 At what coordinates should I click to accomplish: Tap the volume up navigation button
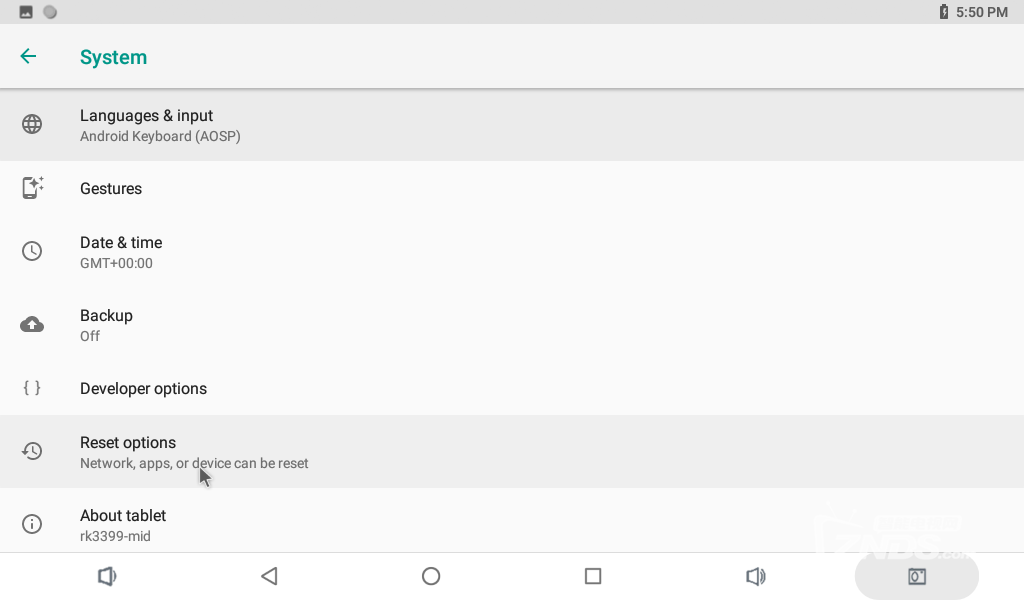click(756, 576)
